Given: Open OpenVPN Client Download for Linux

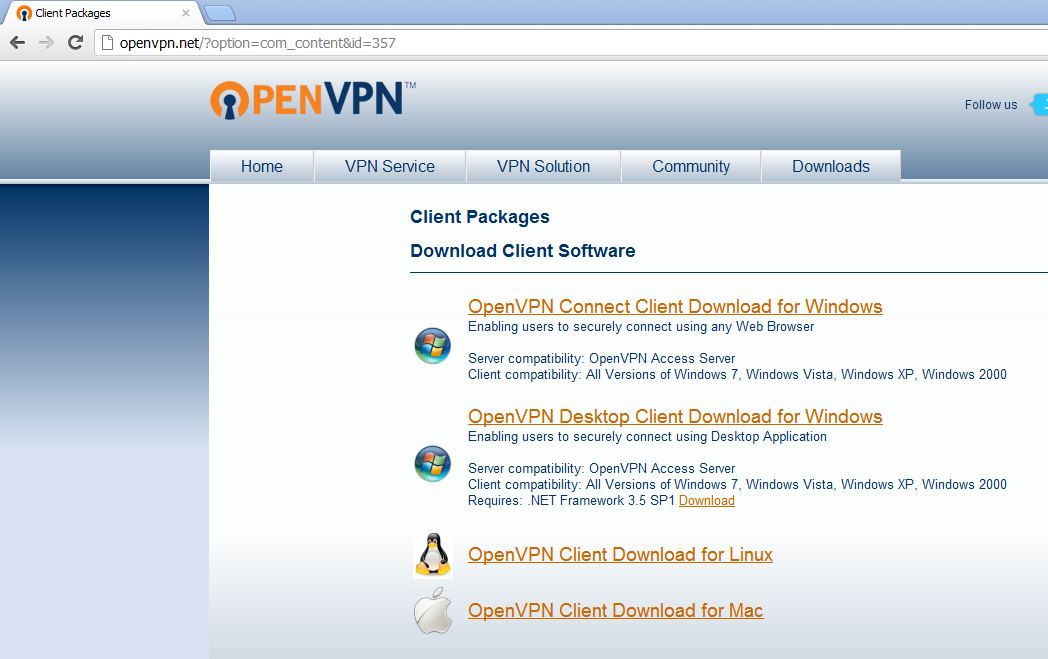Looking at the screenshot, I should click(x=620, y=555).
